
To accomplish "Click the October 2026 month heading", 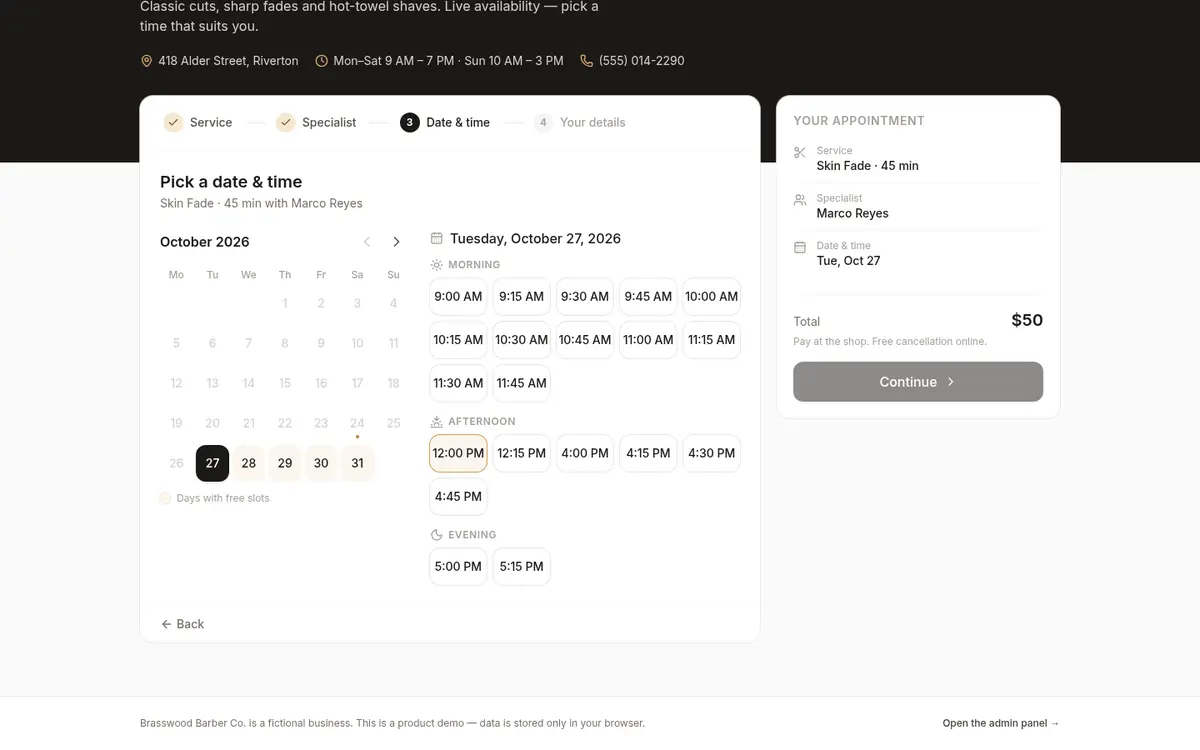I will [x=205, y=242].
